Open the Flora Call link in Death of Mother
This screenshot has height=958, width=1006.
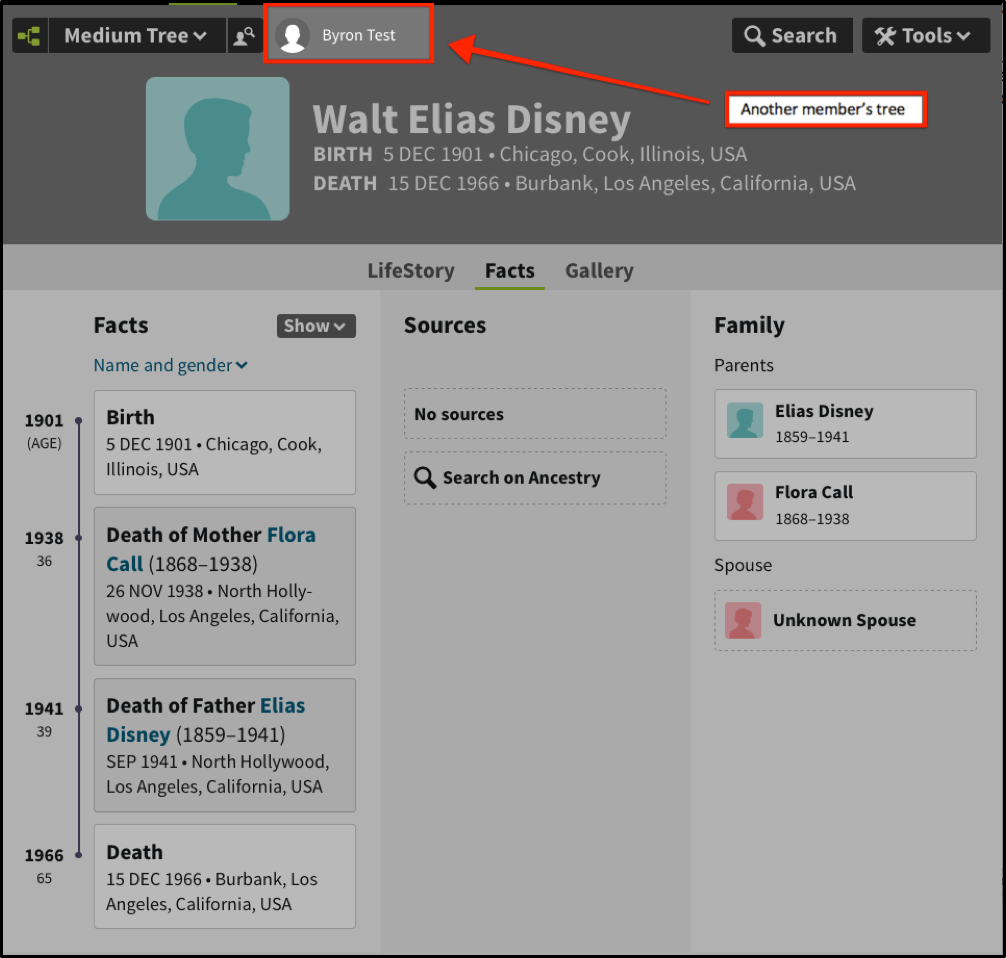[290, 535]
